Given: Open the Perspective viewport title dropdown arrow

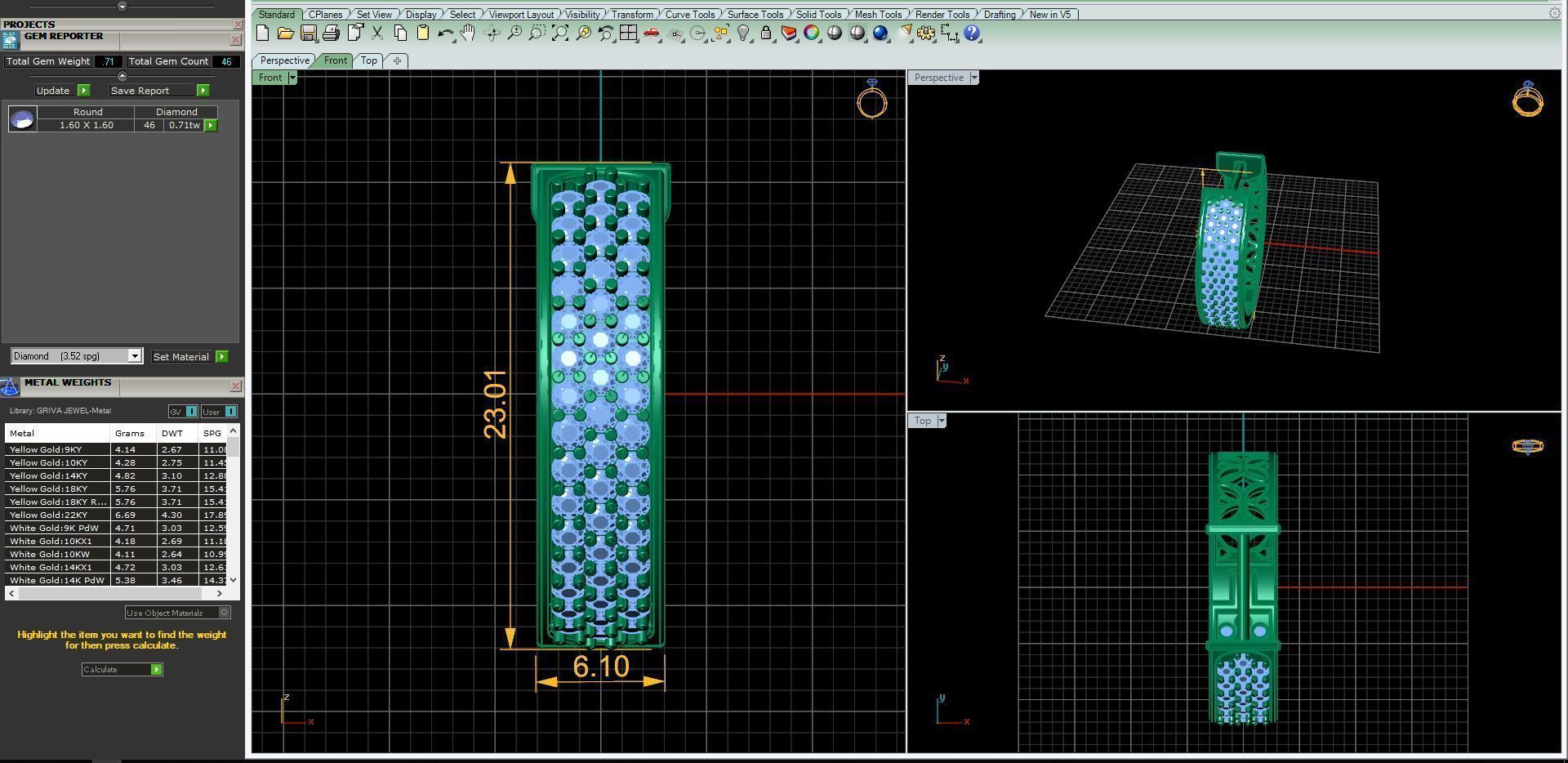Looking at the screenshot, I should click(974, 78).
